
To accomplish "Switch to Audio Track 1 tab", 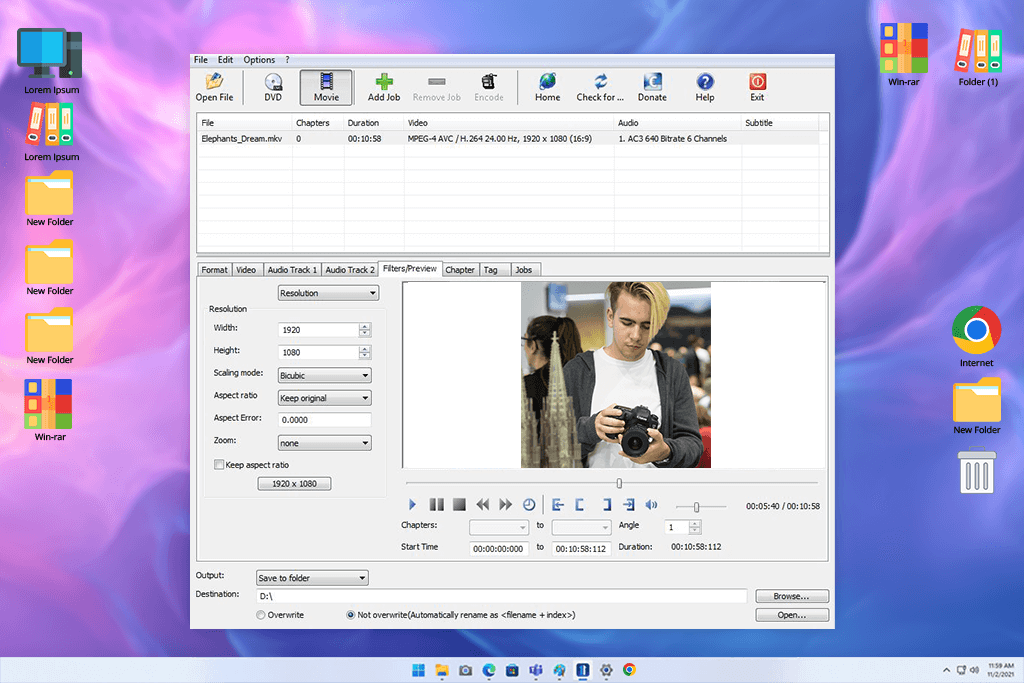I will point(292,270).
